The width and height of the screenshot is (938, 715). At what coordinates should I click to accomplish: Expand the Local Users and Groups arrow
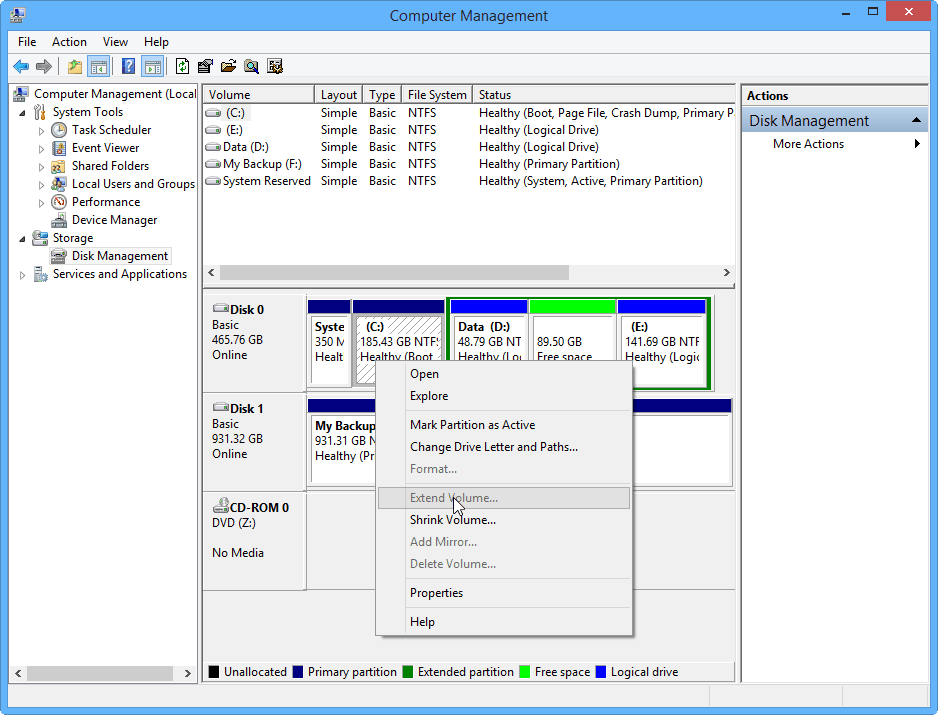[41, 185]
